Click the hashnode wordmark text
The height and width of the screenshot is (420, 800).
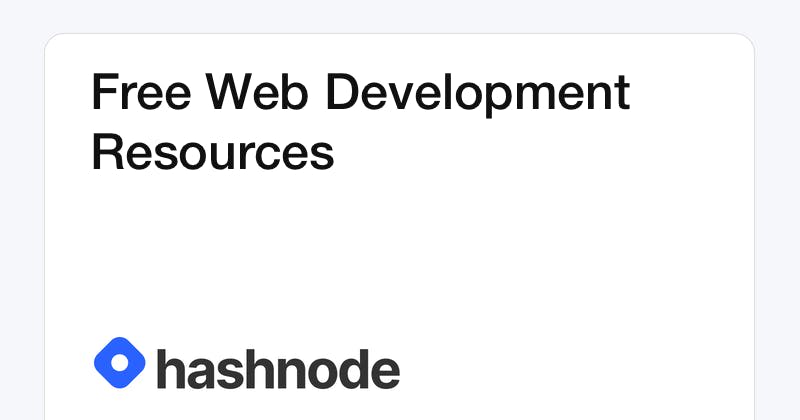click(x=278, y=370)
